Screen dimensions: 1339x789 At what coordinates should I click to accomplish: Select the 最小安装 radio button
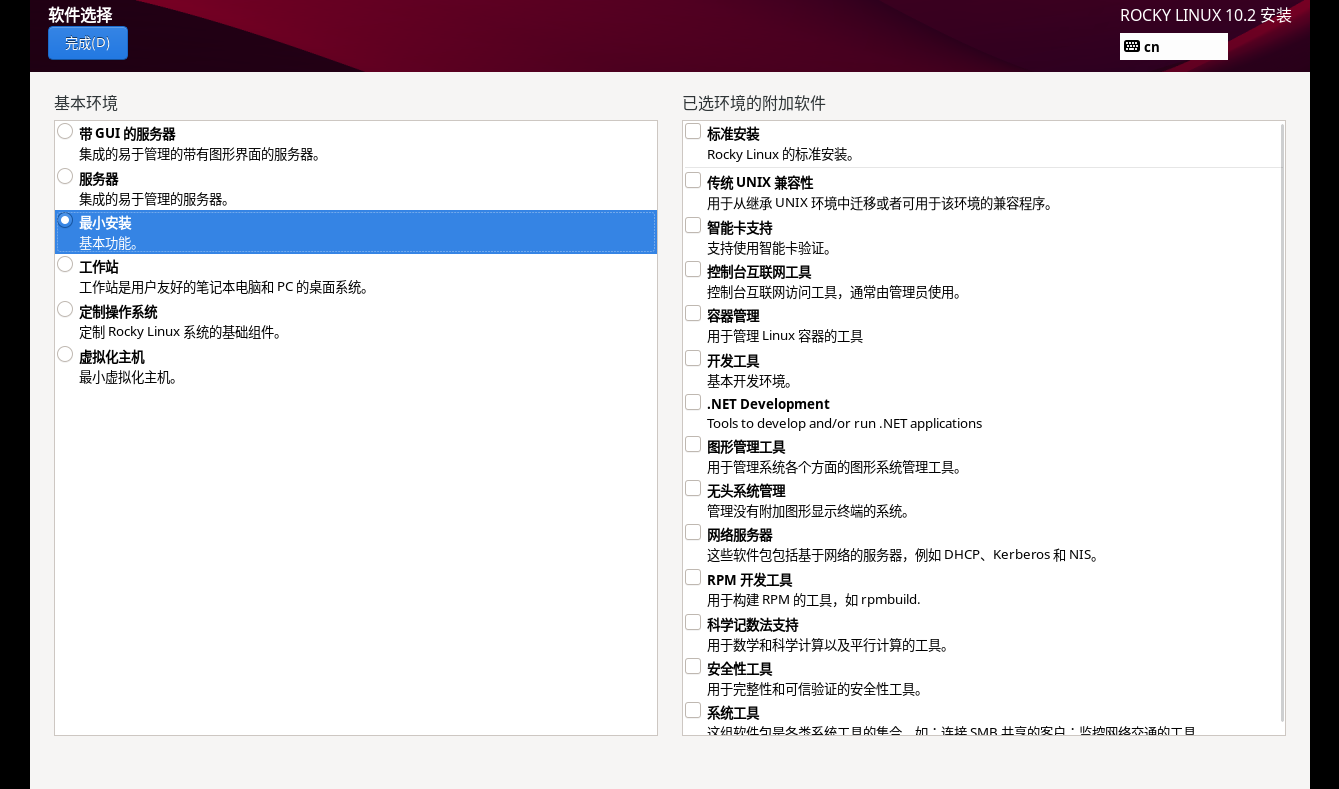65,220
